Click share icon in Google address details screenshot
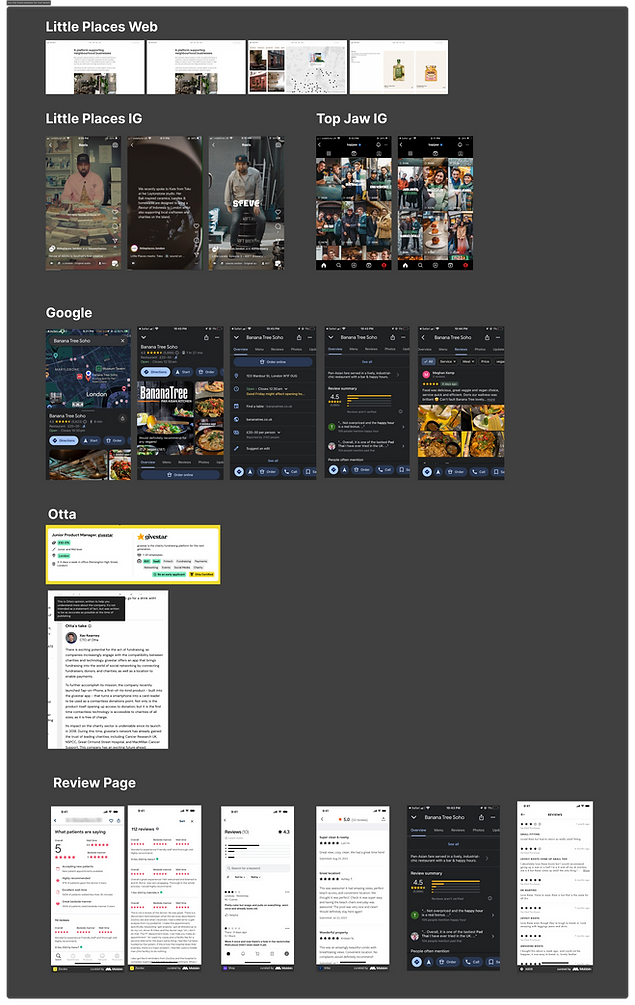Viewport: 635px width, 1005px height. pyautogui.click(x=299, y=337)
